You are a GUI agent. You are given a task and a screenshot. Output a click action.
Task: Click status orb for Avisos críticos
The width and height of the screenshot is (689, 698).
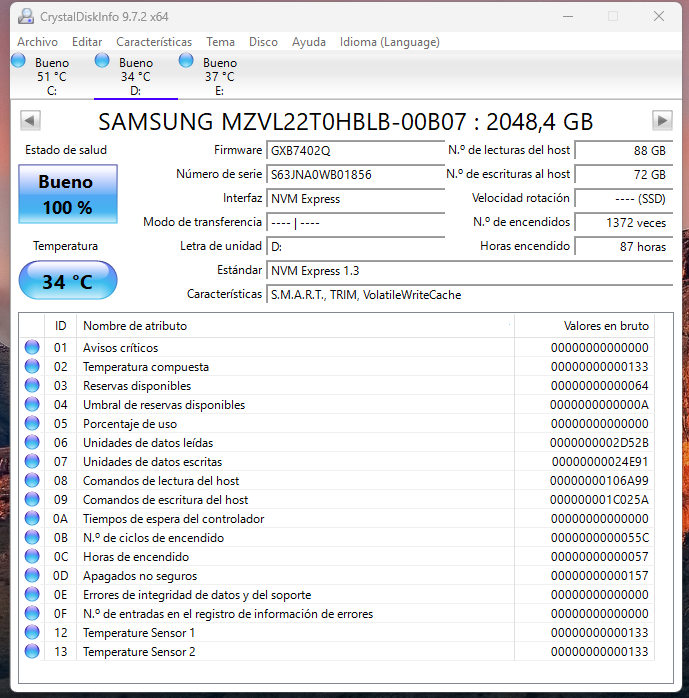pos(32,348)
